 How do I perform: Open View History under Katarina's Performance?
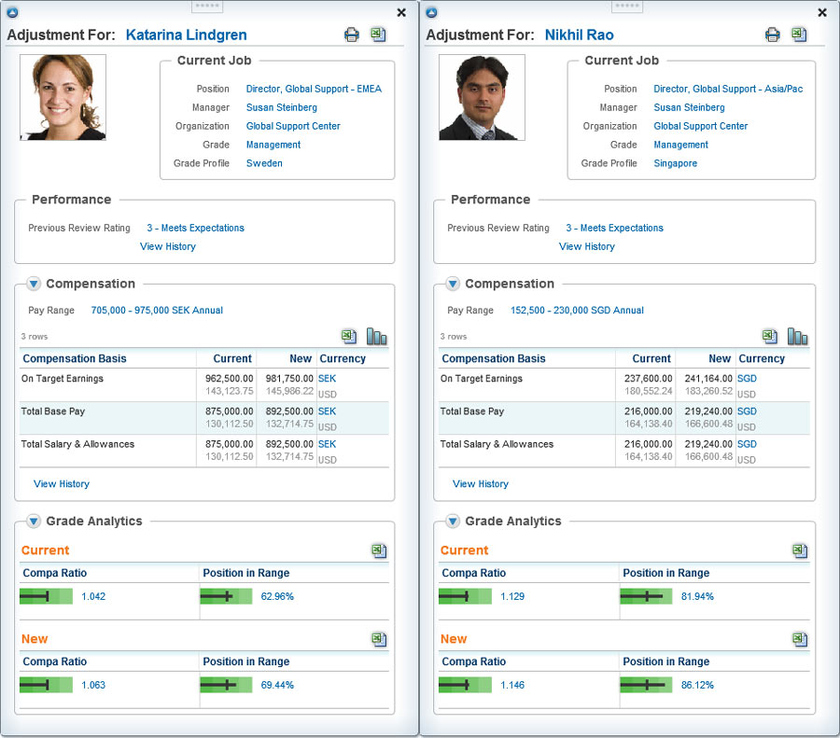click(x=167, y=246)
